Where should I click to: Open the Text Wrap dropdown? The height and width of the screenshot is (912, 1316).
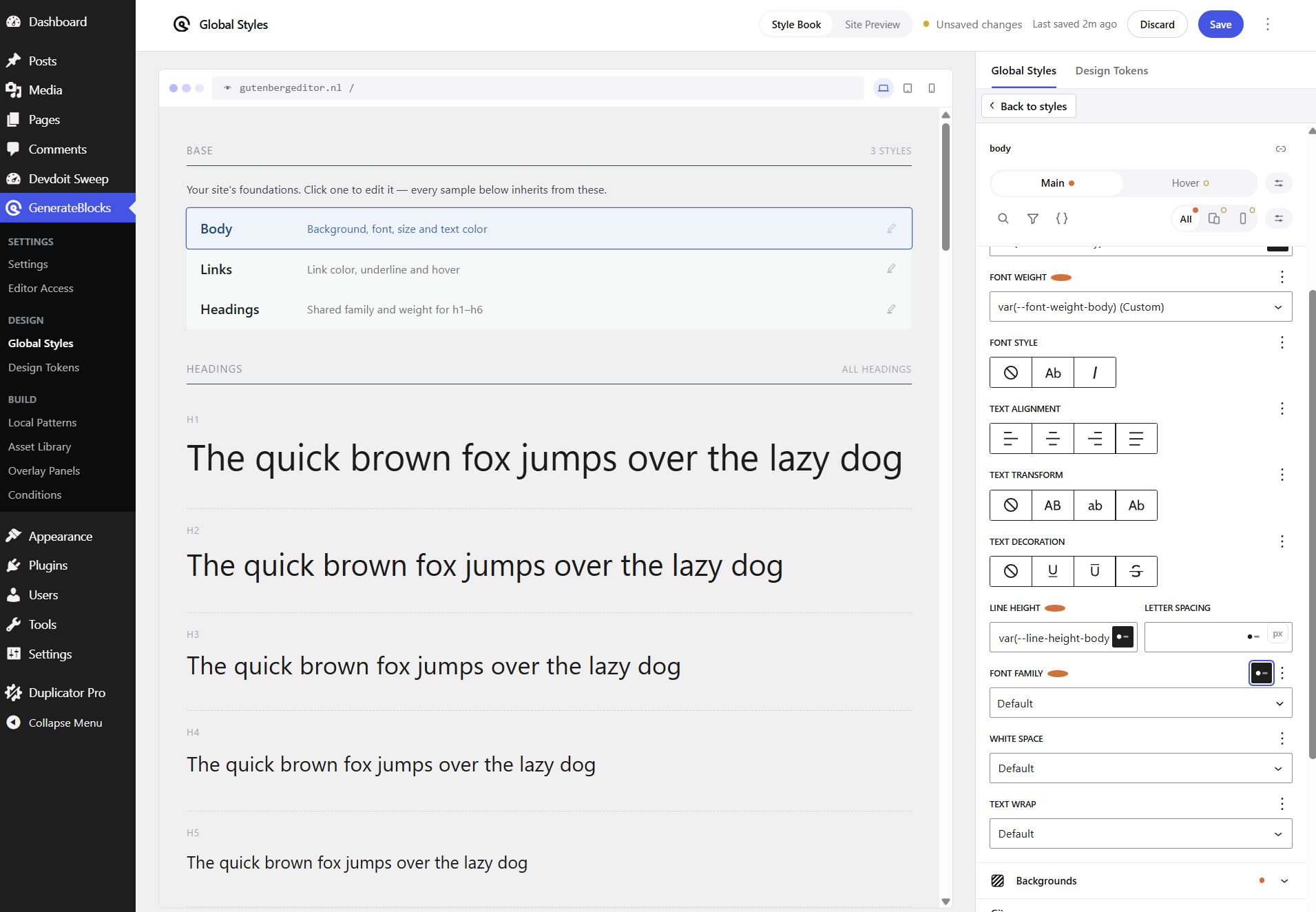pos(1140,833)
